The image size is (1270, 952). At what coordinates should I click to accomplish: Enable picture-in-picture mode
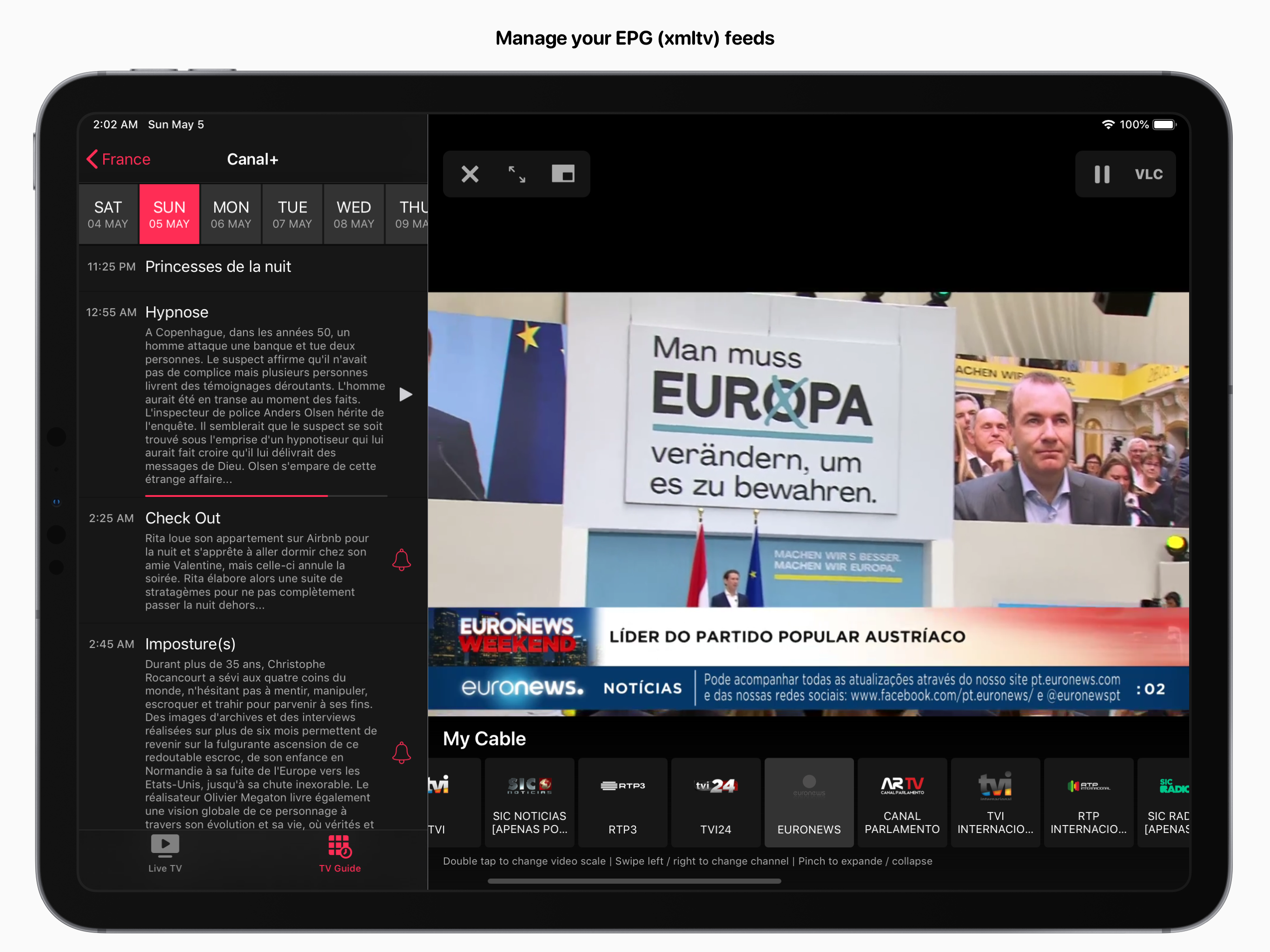pos(562,174)
